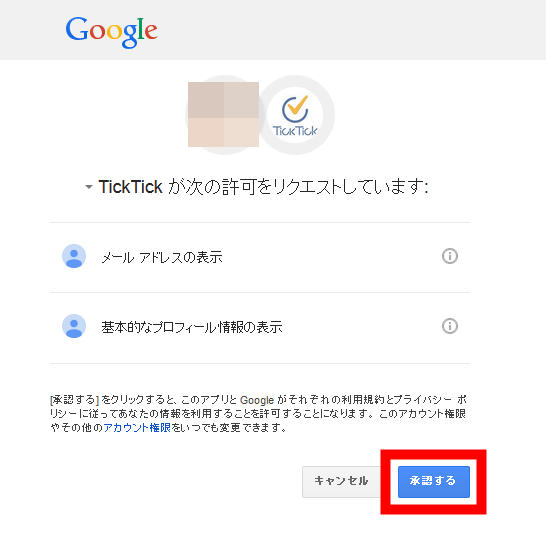This screenshot has height=551, width=546.
Task: Click person icon beside 基本的なプロフィール情報の表示
Action: (74, 326)
